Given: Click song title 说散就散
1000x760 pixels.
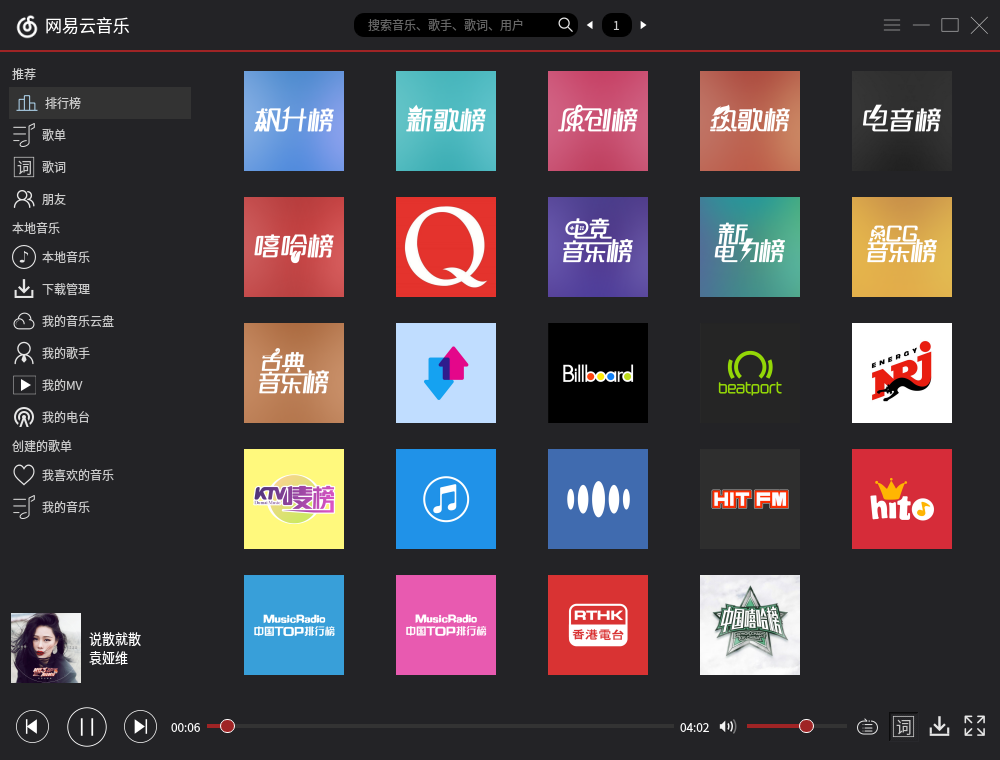Looking at the screenshot, I should click(x=115, y=639).
